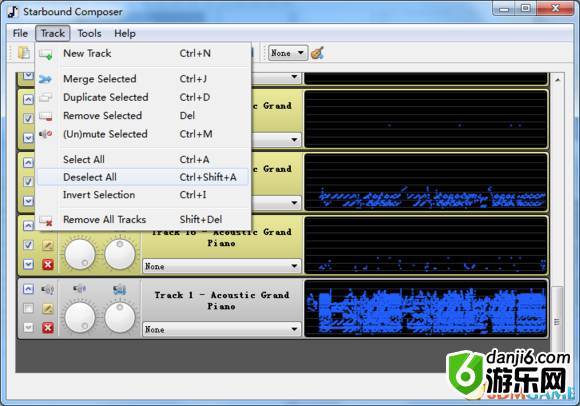Toggle checkbox of track directly above Track 16
This screenshot has height=406, width=580.
pyautogui.click(x=28, y=182)
